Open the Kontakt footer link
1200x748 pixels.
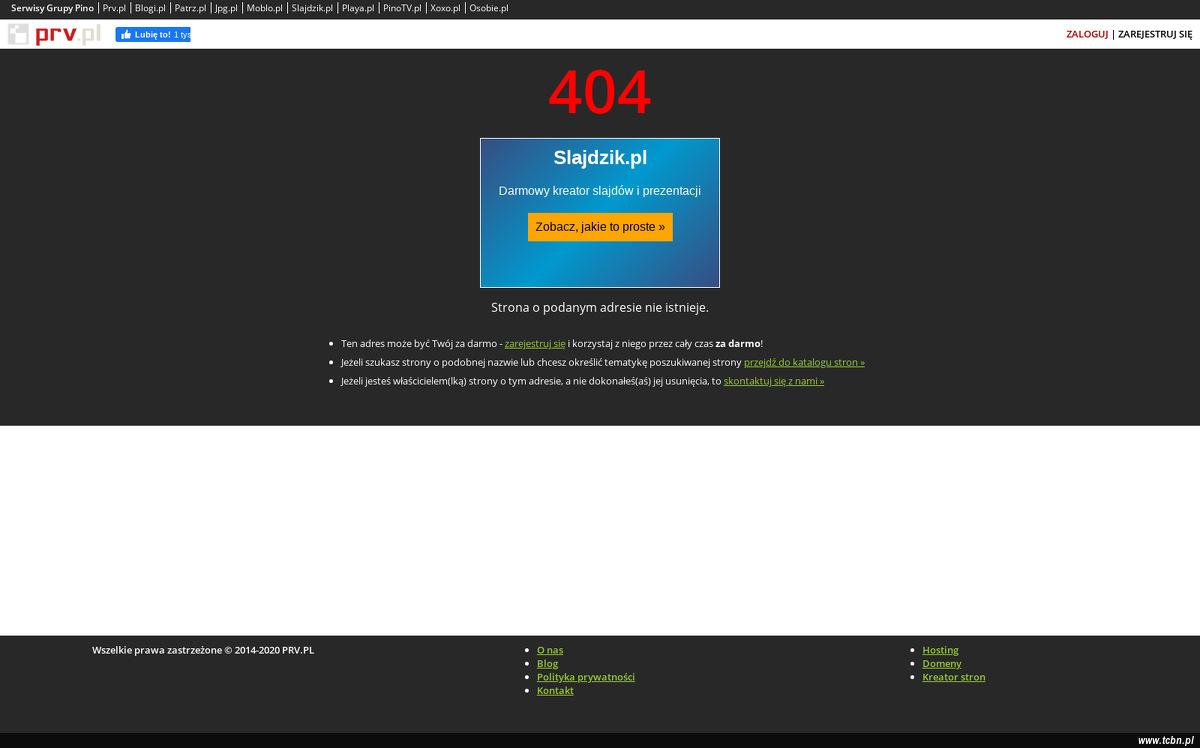coord(555,690)
